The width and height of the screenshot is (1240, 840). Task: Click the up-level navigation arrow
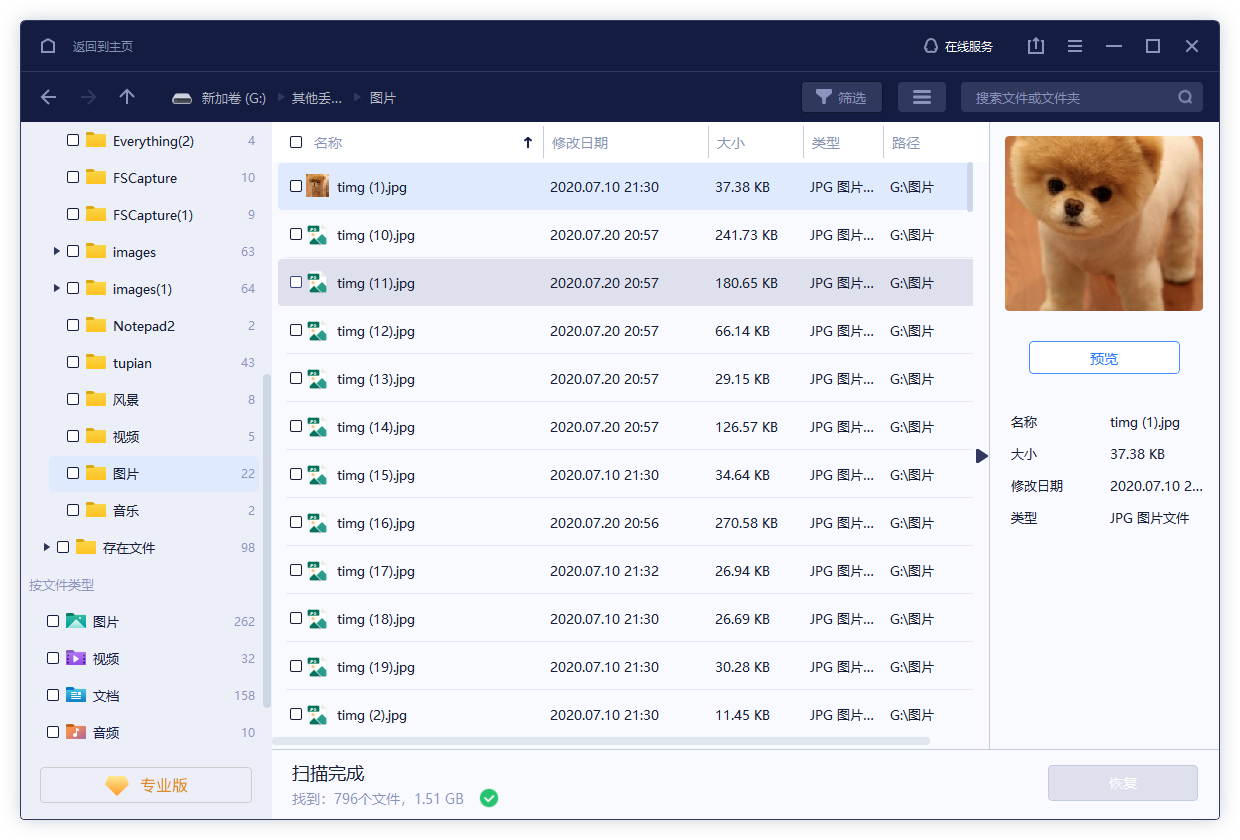(x=126, y=97)
